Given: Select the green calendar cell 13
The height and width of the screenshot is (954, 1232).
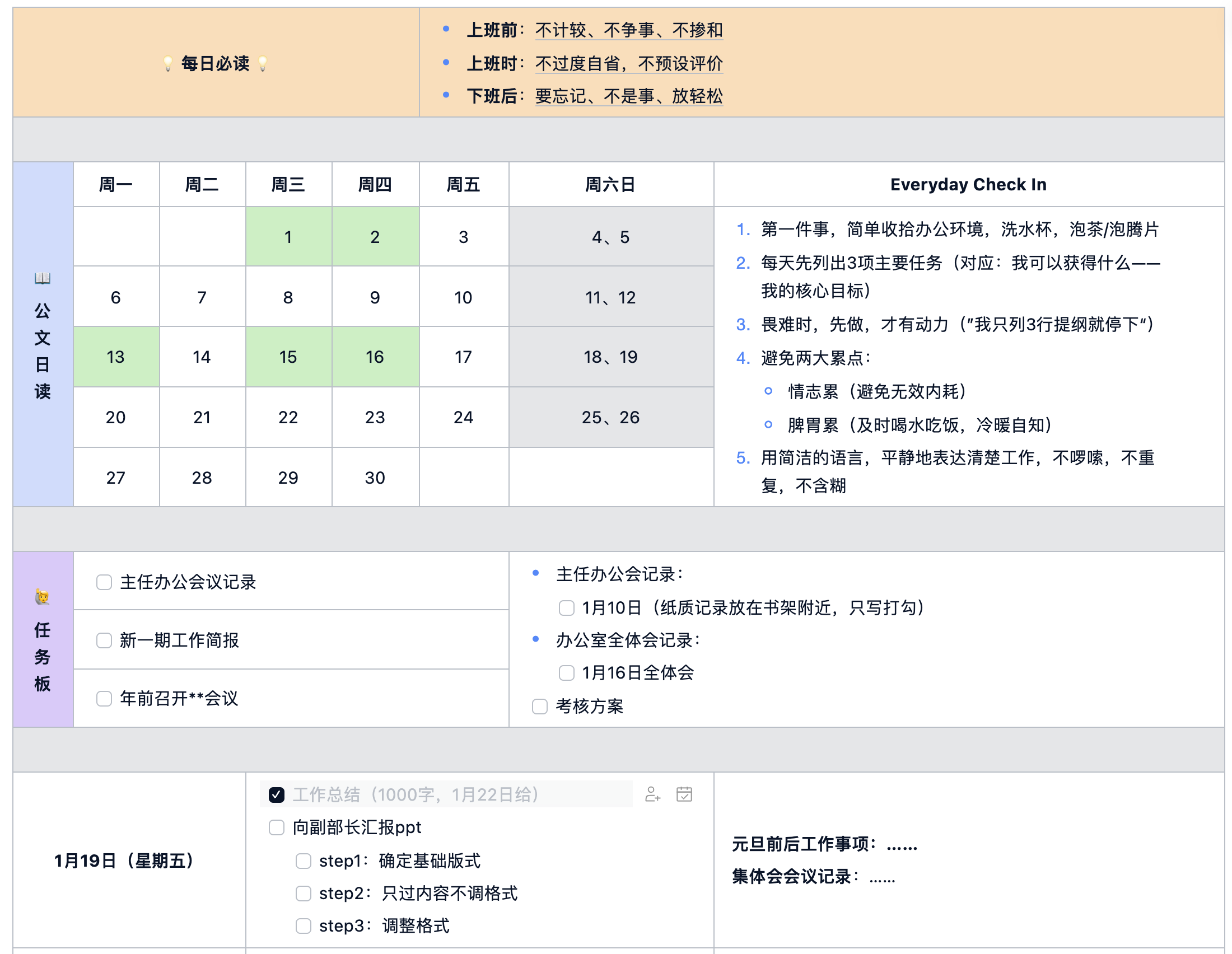Looking at the screenshot, I should [116, 357].
